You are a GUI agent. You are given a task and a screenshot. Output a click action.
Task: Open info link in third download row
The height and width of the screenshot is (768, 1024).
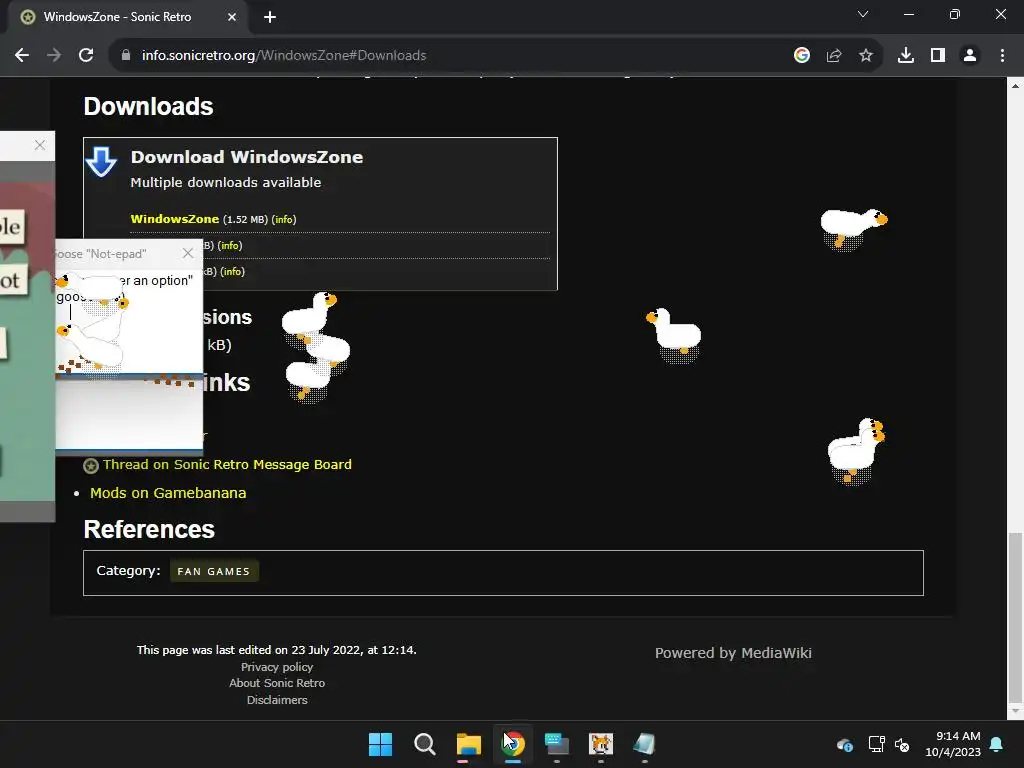click(x=232, y=272)
